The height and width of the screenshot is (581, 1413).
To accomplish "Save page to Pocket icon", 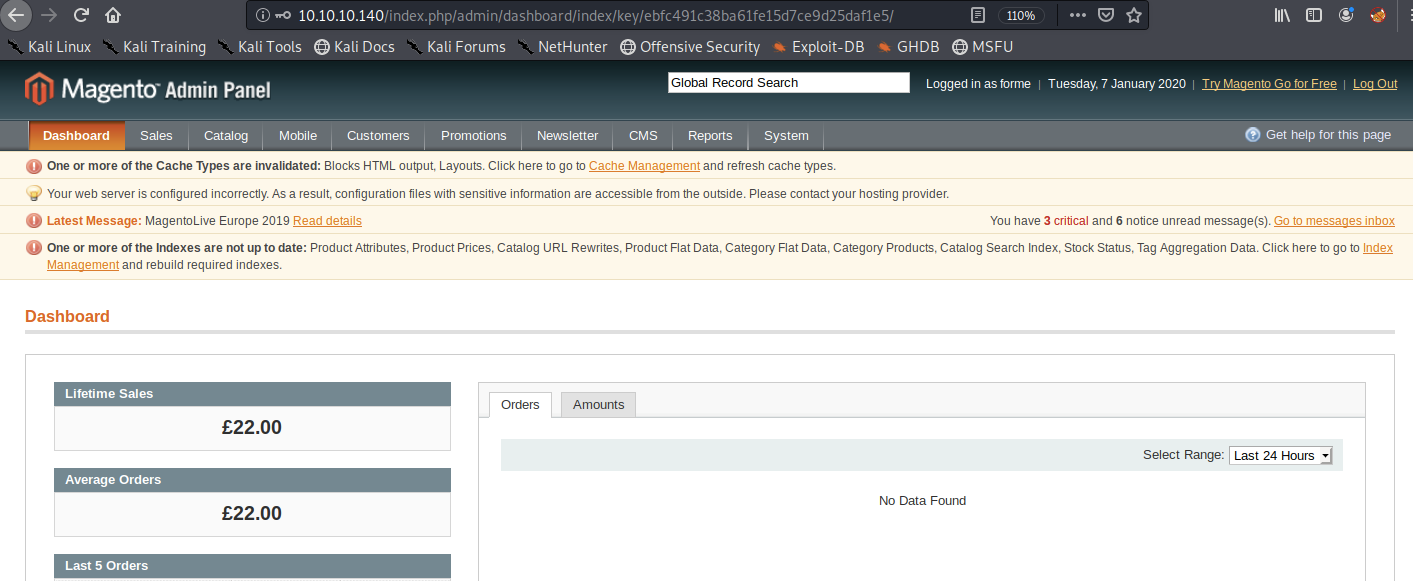I will tap(1105, 15).
